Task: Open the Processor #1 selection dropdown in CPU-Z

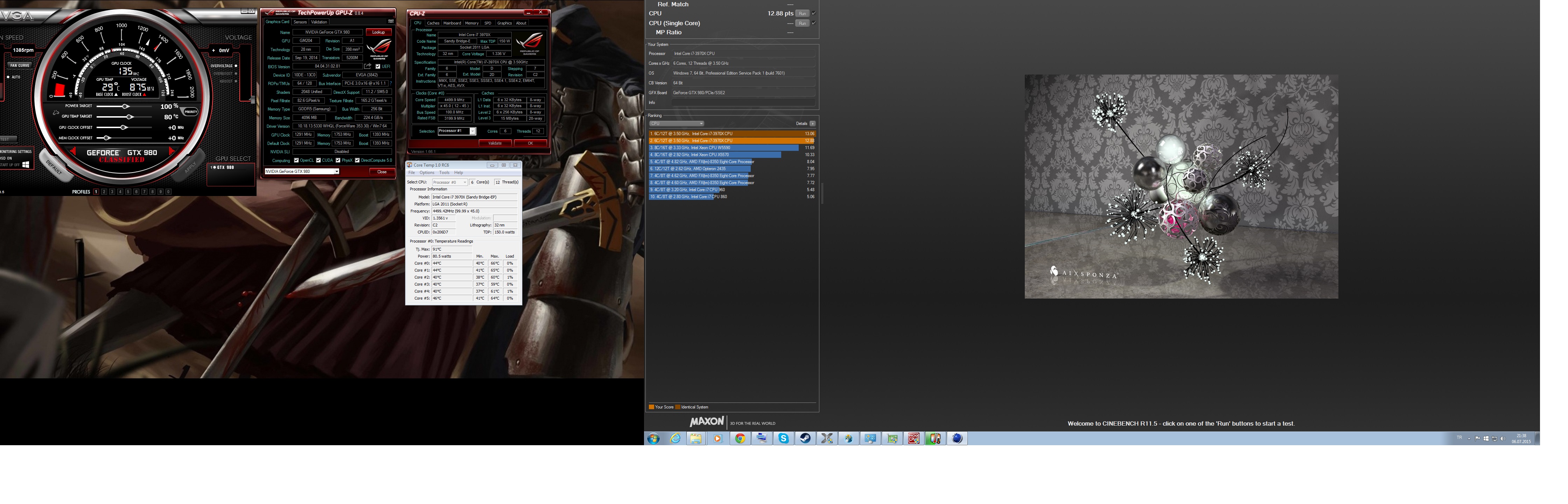Action: [456, 131]
